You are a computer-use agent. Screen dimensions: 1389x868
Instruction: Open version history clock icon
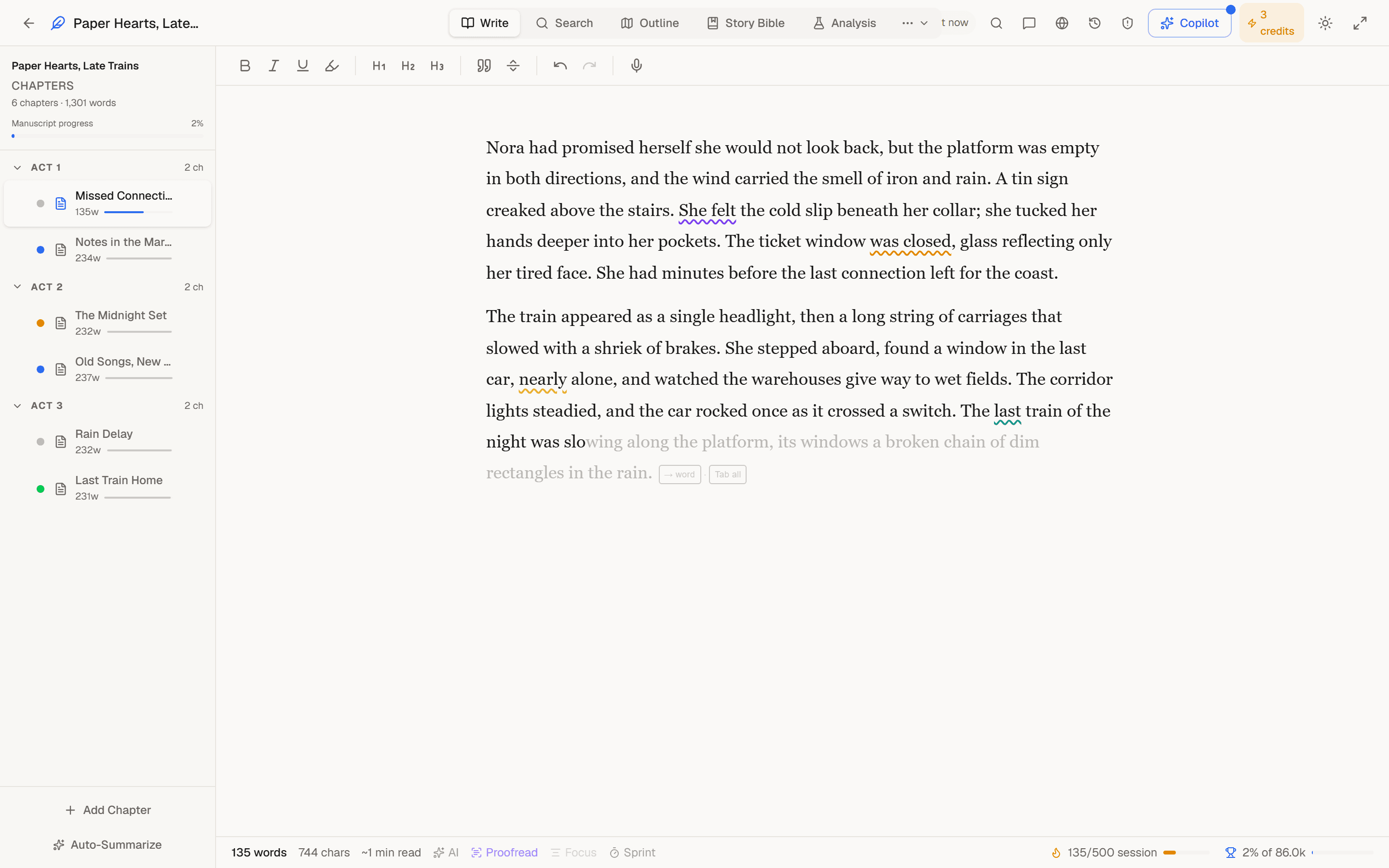(x=1094, y=23)
